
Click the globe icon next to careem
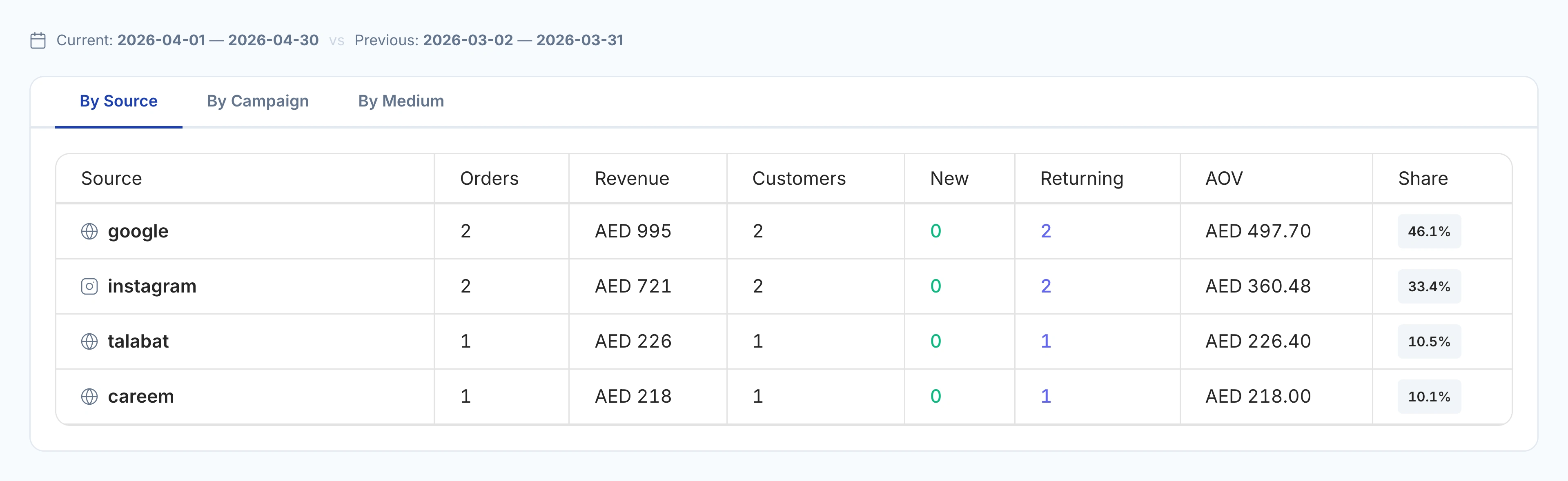coord(89,397)
